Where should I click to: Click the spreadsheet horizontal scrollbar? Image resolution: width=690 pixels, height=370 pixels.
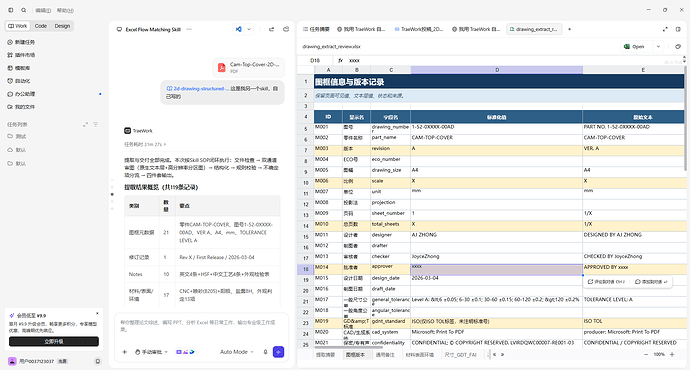tap(348, 347)
